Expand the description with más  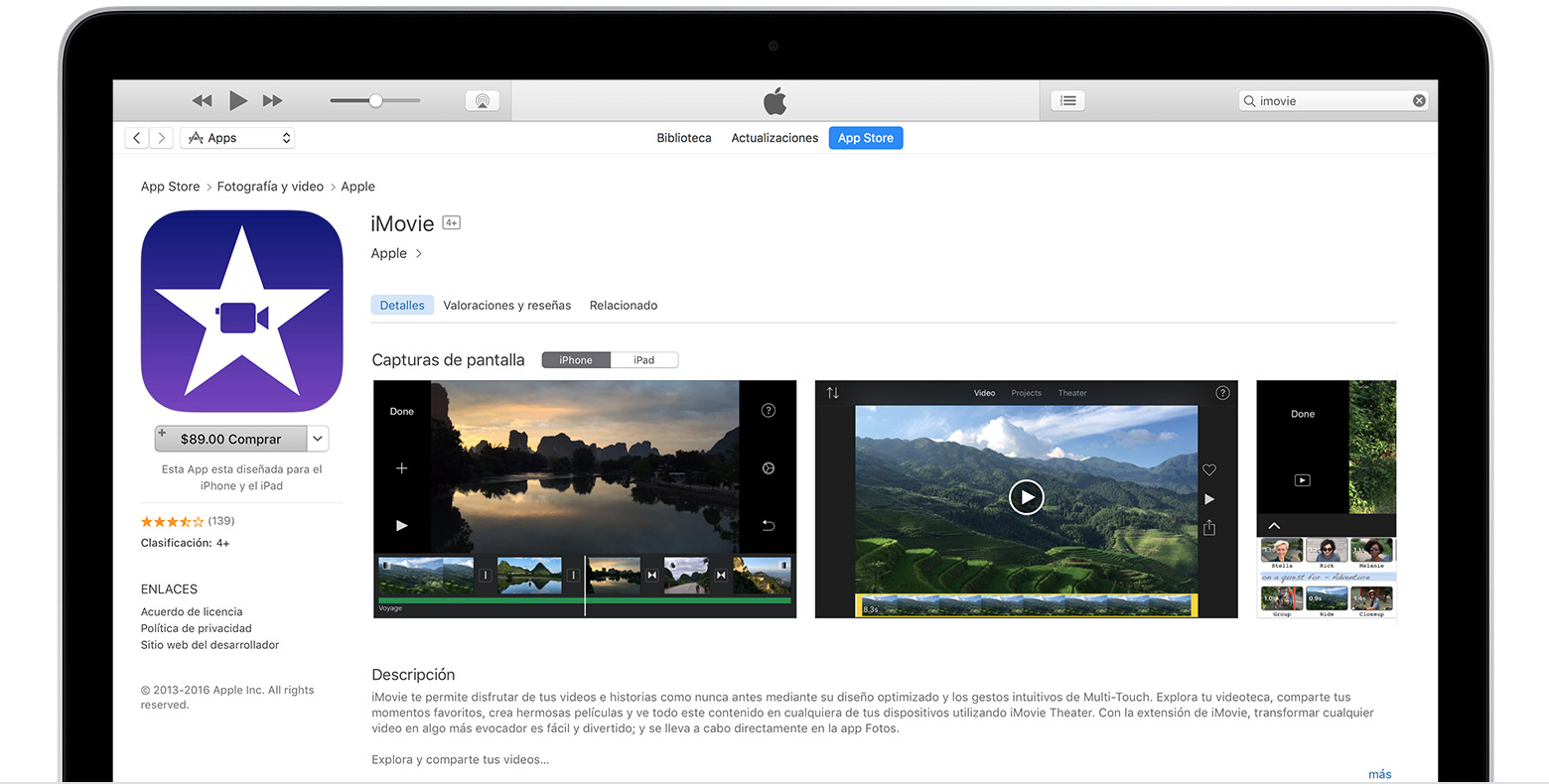(x=1380, y=774)
